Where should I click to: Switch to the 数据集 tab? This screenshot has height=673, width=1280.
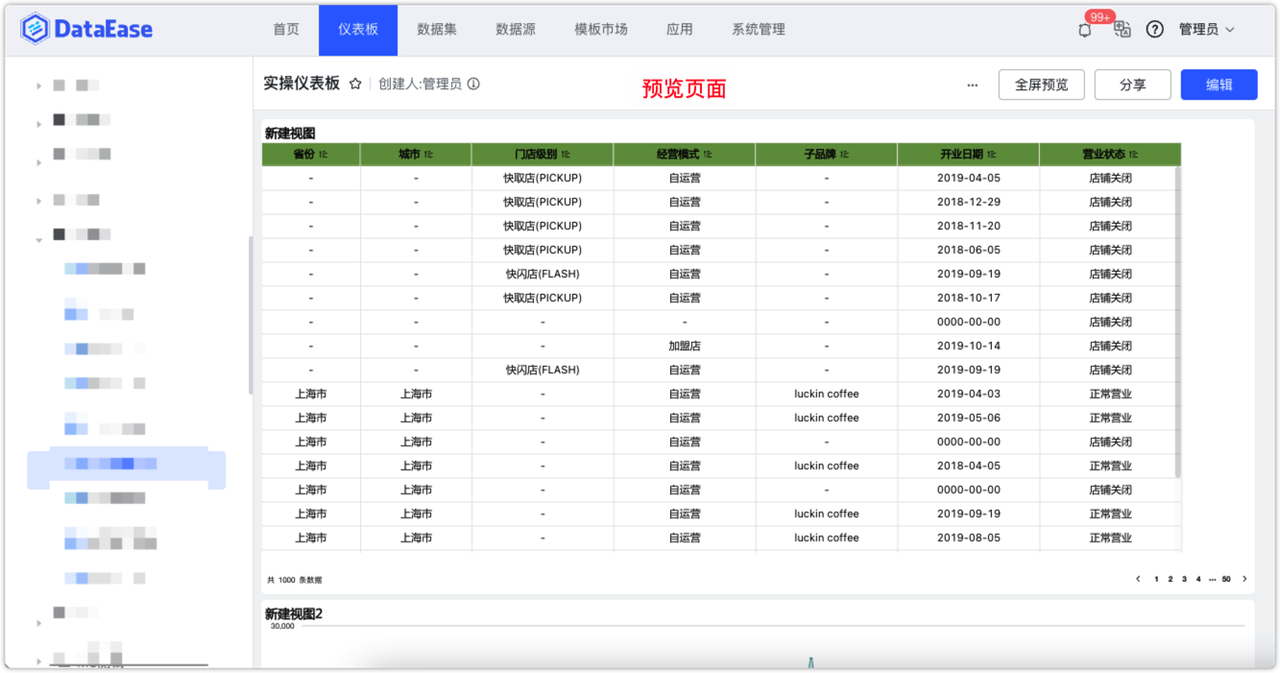(437, 30)
